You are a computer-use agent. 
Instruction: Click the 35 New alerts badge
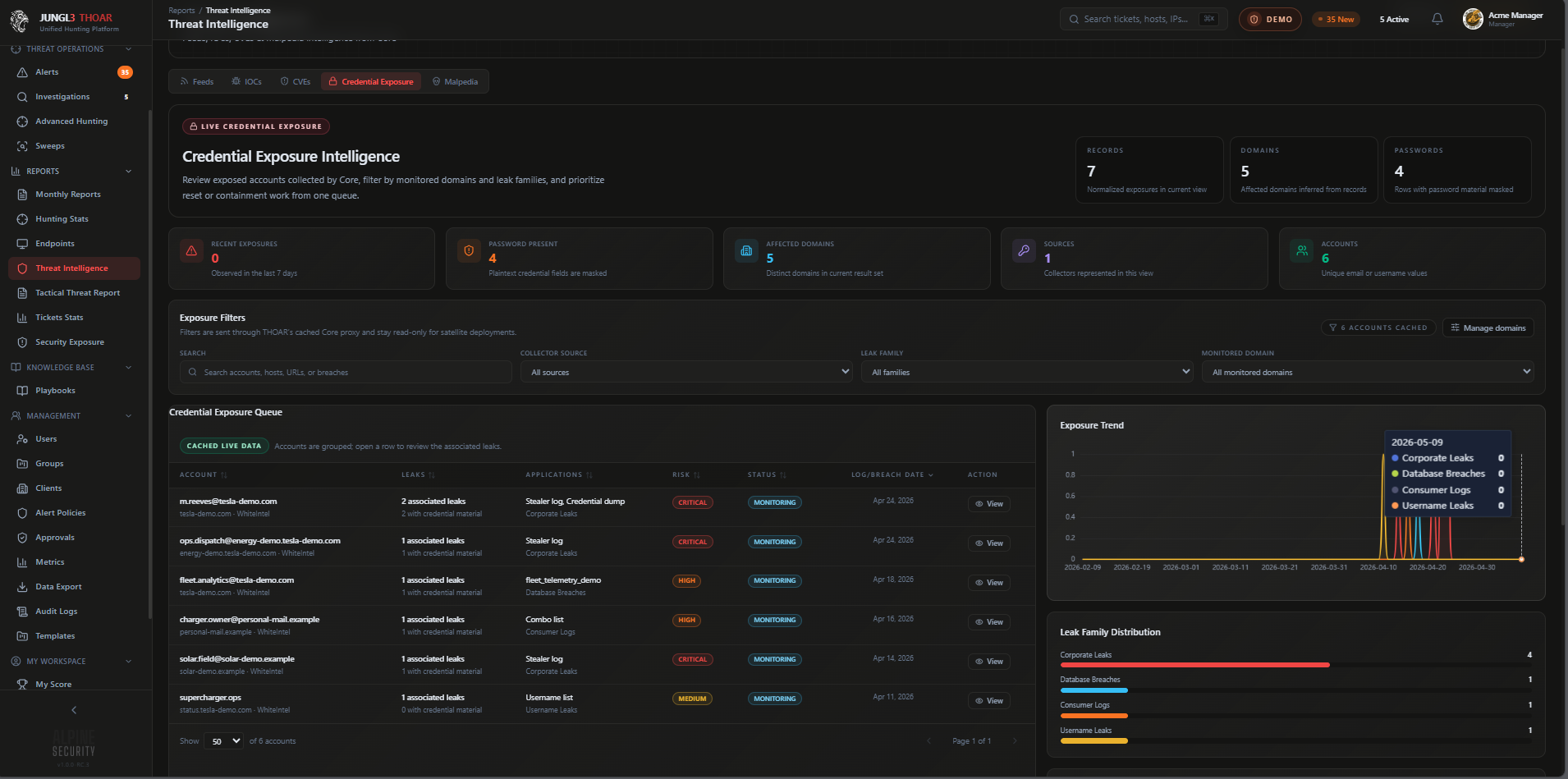click(1335, 19)
